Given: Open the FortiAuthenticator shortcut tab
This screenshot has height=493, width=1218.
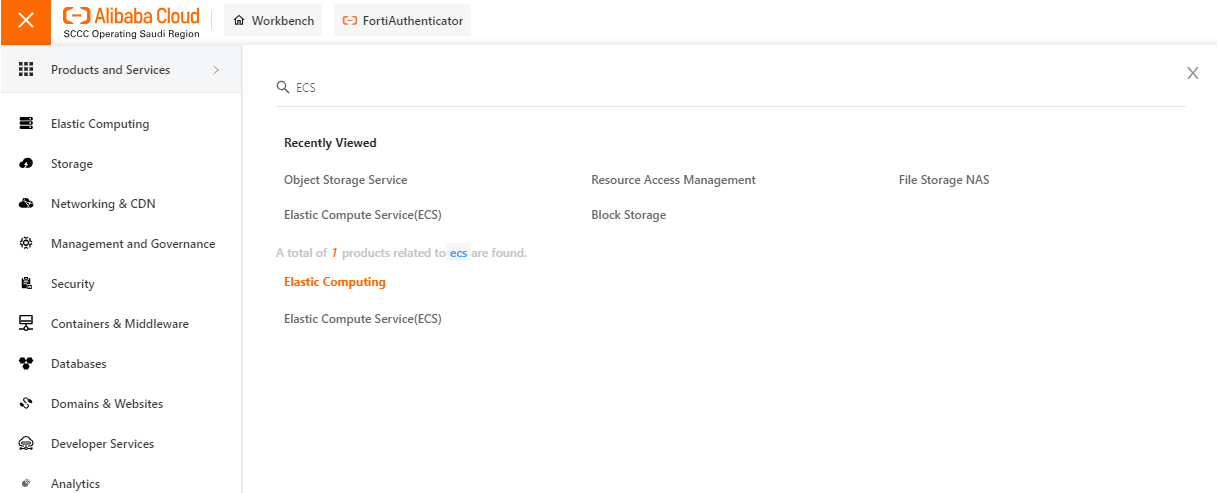Looking at the screenshot, I should coord(402,21).
